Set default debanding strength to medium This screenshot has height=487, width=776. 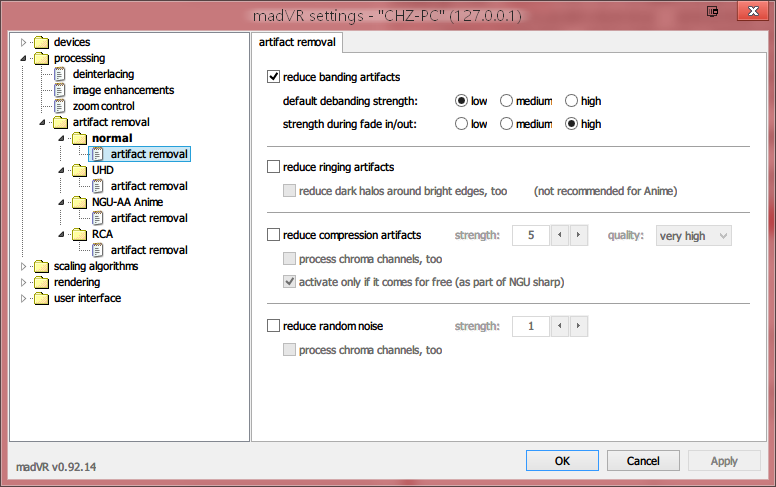(506, 101)
